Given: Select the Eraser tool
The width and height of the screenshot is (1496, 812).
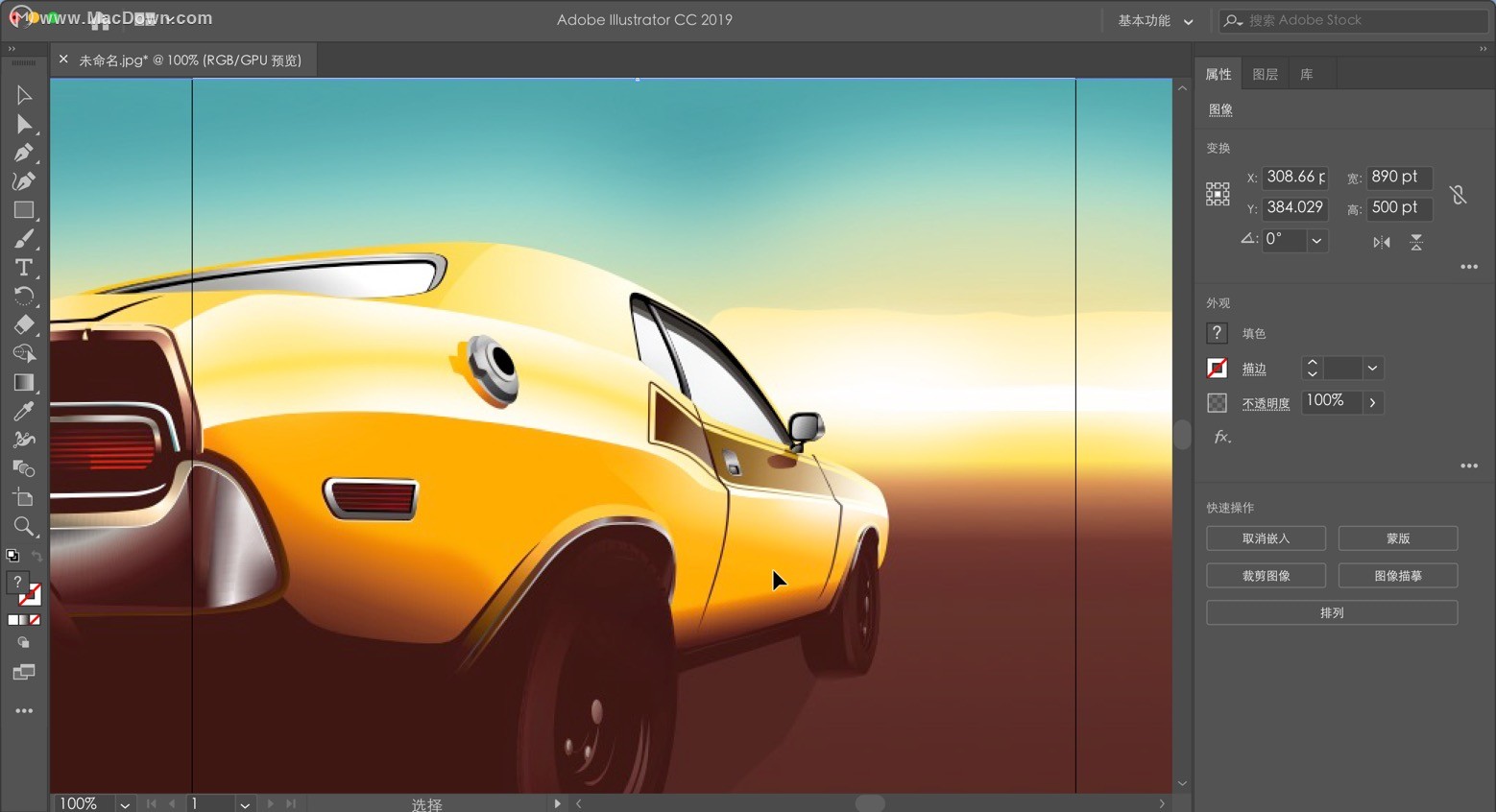Looking at the screenshot, I should point(24,324).
